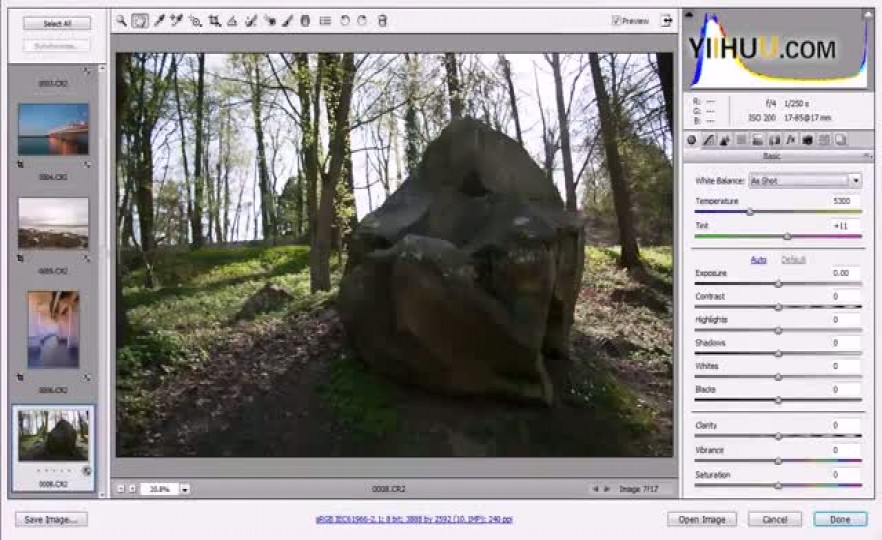Select the Spot Removal tool
Image resolution: width=882 pixels, height=540 pixels.
tap(251, 21)
